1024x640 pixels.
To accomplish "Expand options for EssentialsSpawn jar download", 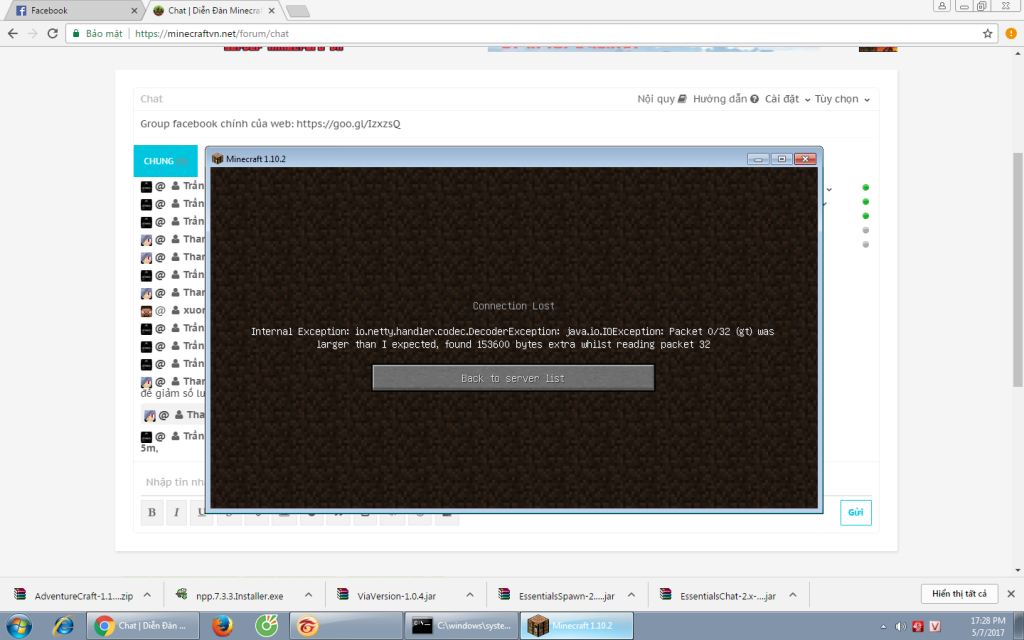I will [631, 595].
